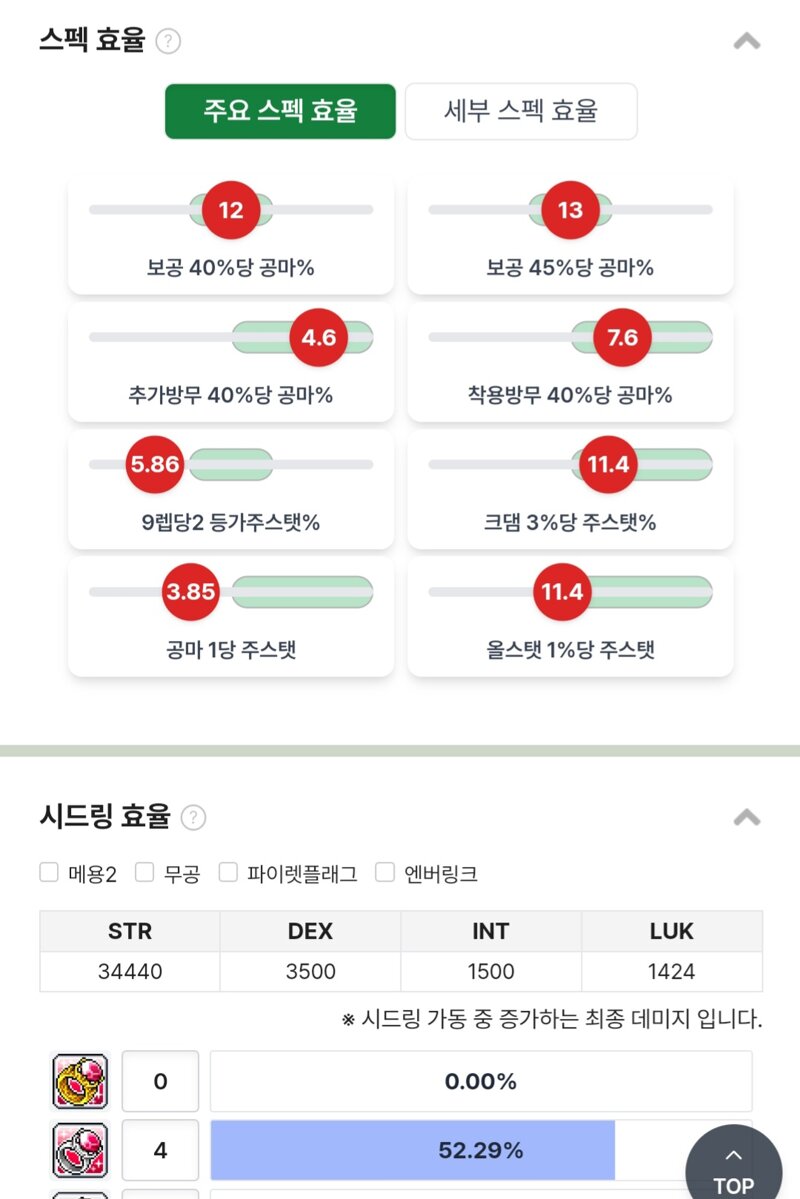Click the red 3.85 marker for 공마 1당 주스탯
This screenshot has height=1199, width=800.
[x=190, y=592]
